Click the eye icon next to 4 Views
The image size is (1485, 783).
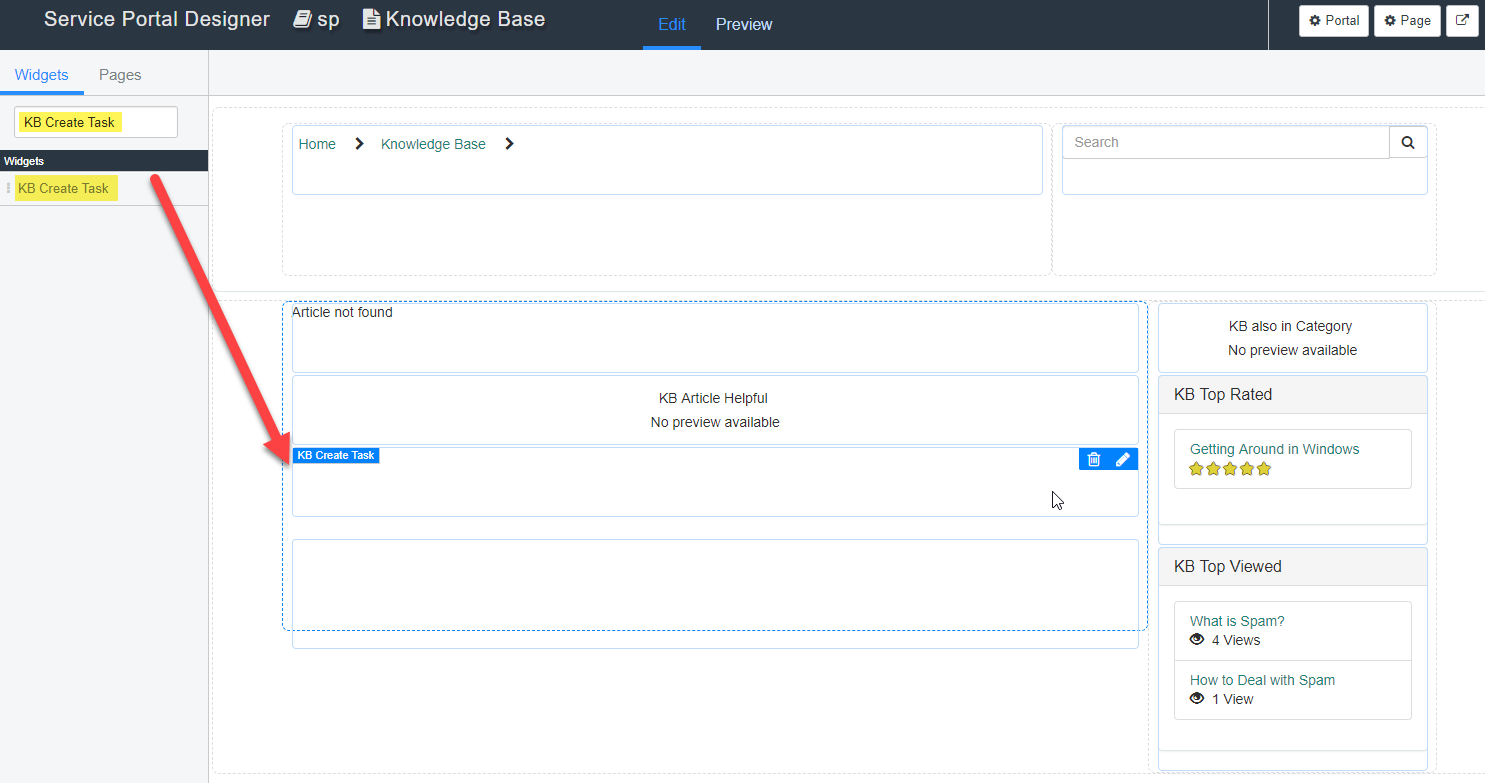[x=1197, y=640]
